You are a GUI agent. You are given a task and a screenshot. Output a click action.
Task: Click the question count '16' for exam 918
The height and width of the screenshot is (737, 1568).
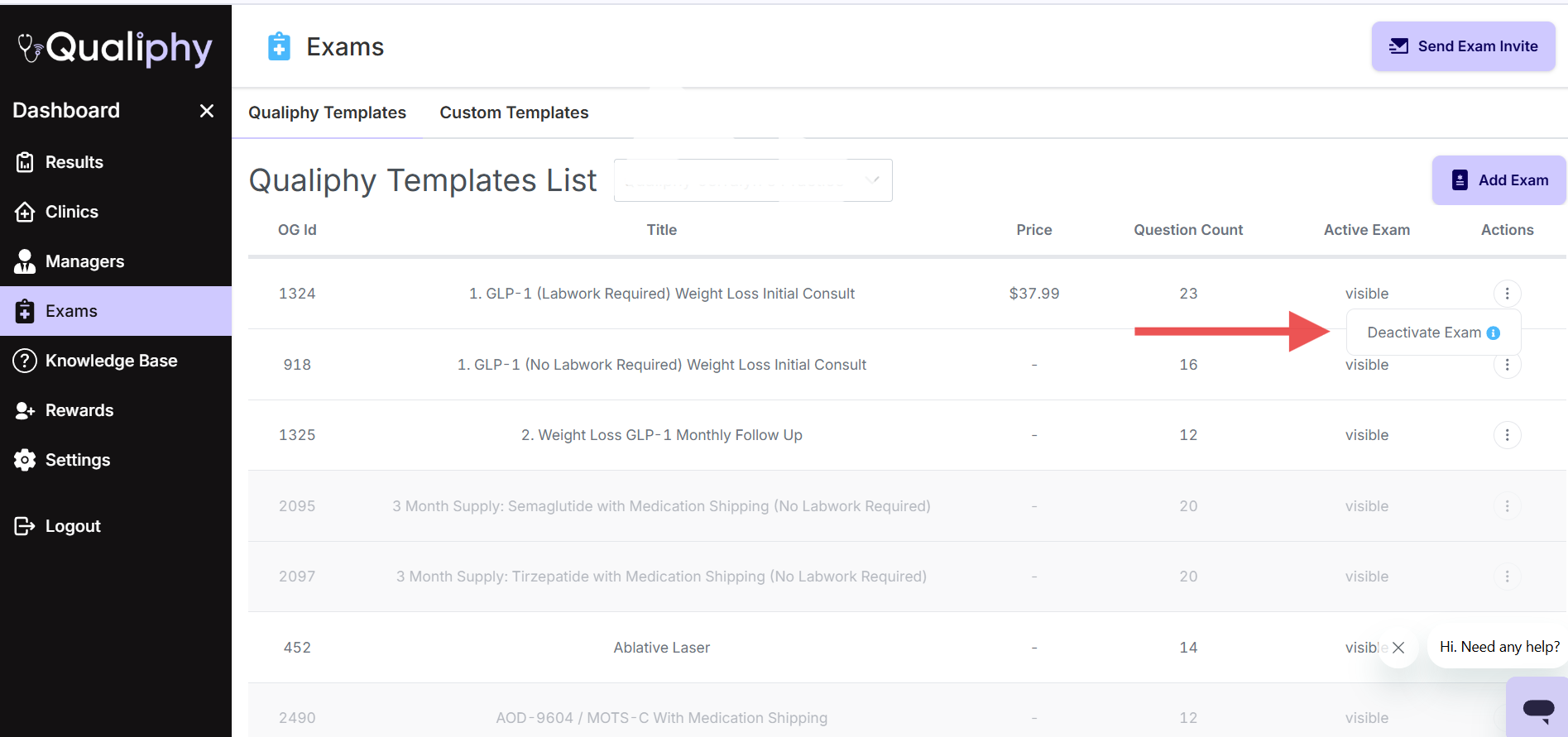(1188, 365)
